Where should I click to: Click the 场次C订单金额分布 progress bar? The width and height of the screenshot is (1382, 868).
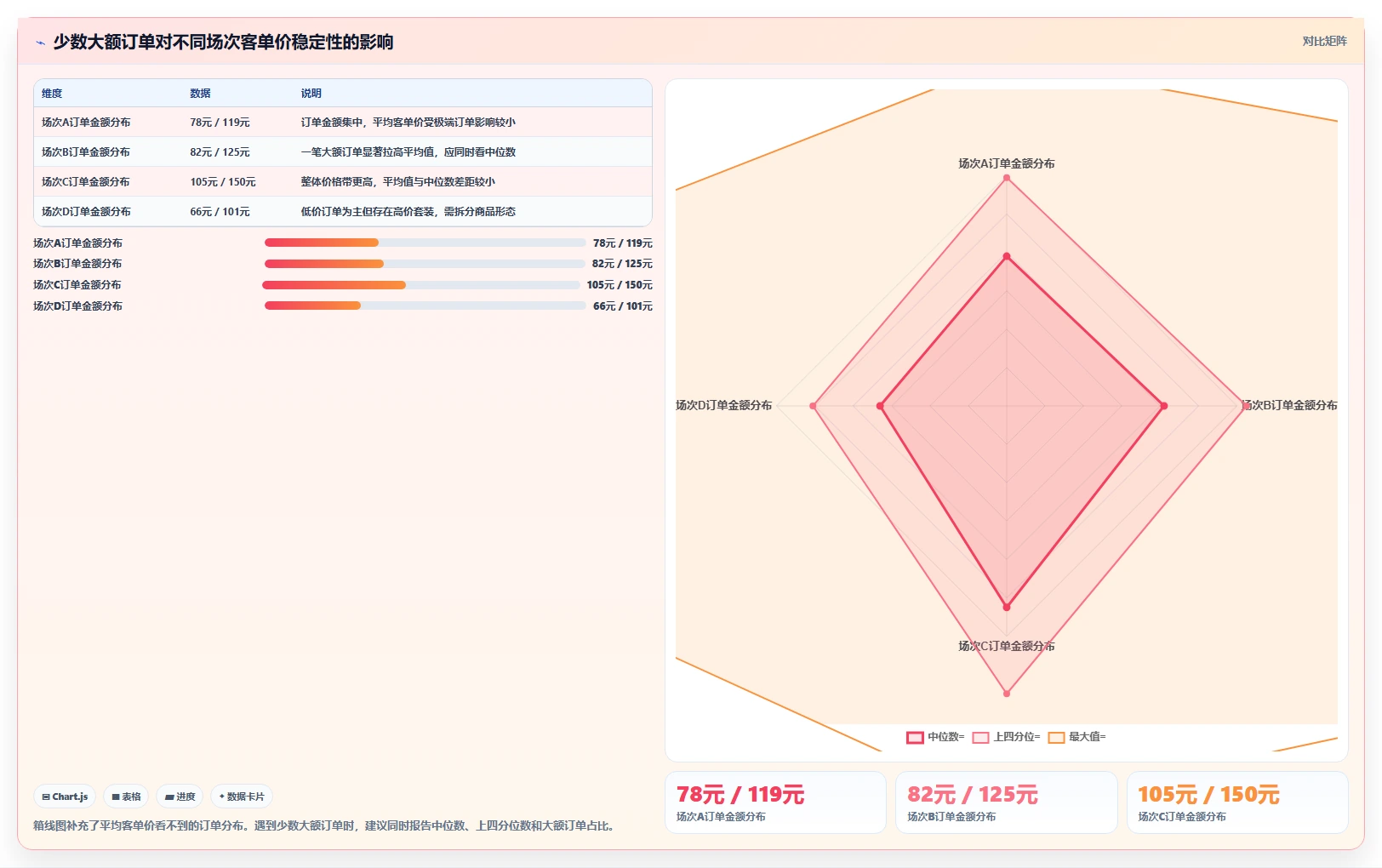pos(420,285)
